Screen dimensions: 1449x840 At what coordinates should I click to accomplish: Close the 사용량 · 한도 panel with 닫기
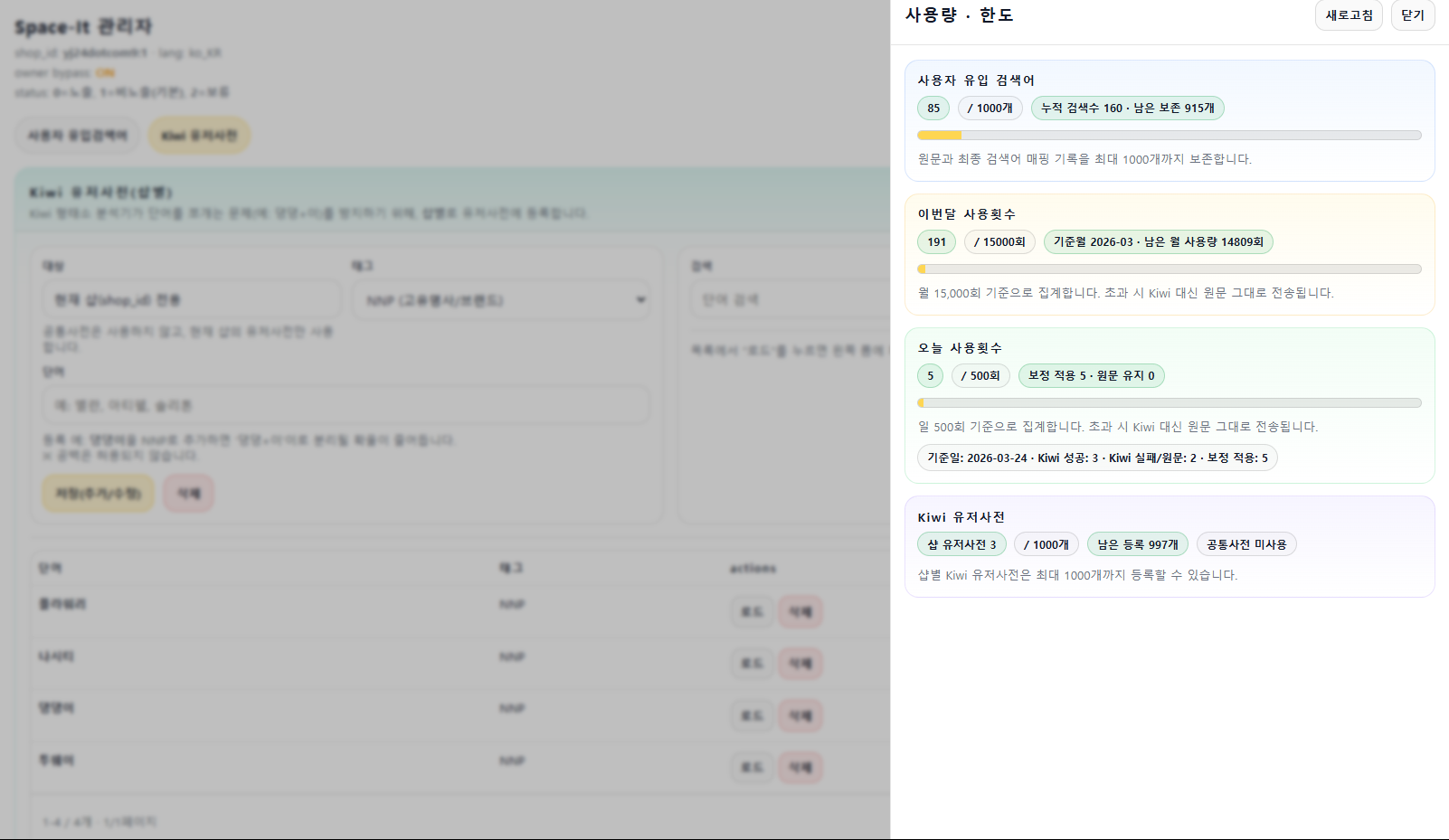click(x=1412, y=15)
